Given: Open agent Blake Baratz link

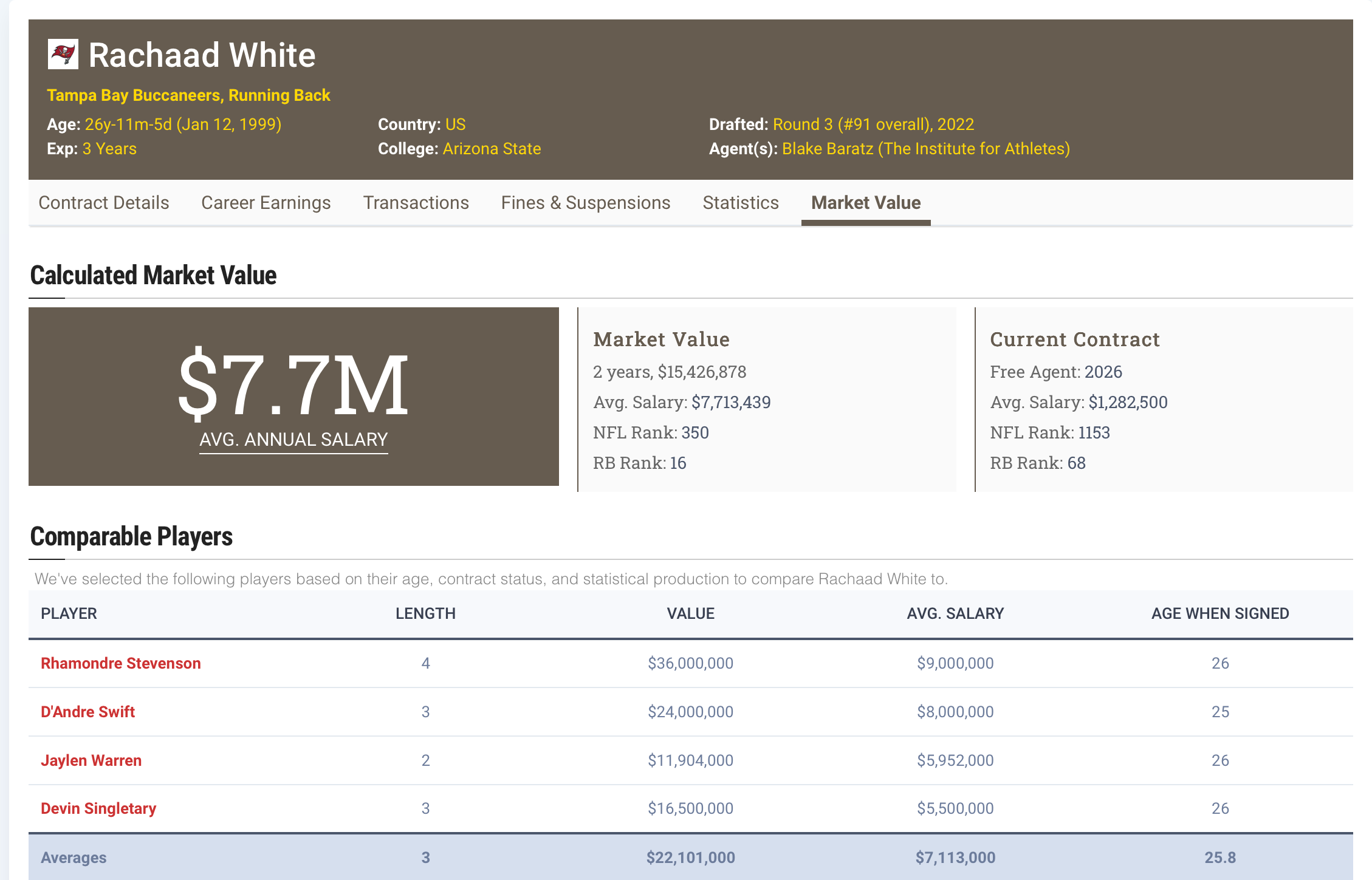Looking at the screenshot, I should [925, 149].
